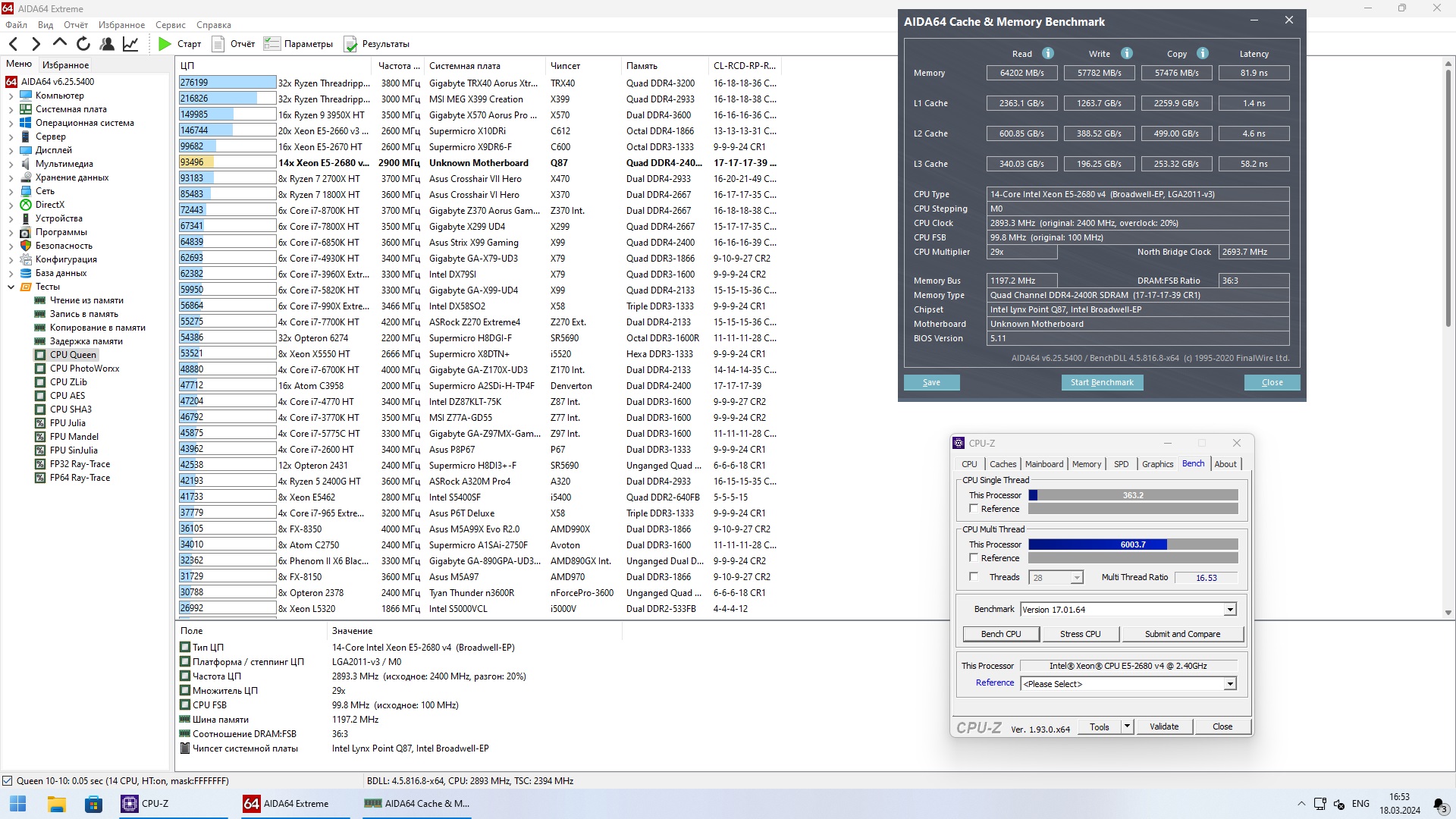Select FPU Julia test

pos(67,423)
